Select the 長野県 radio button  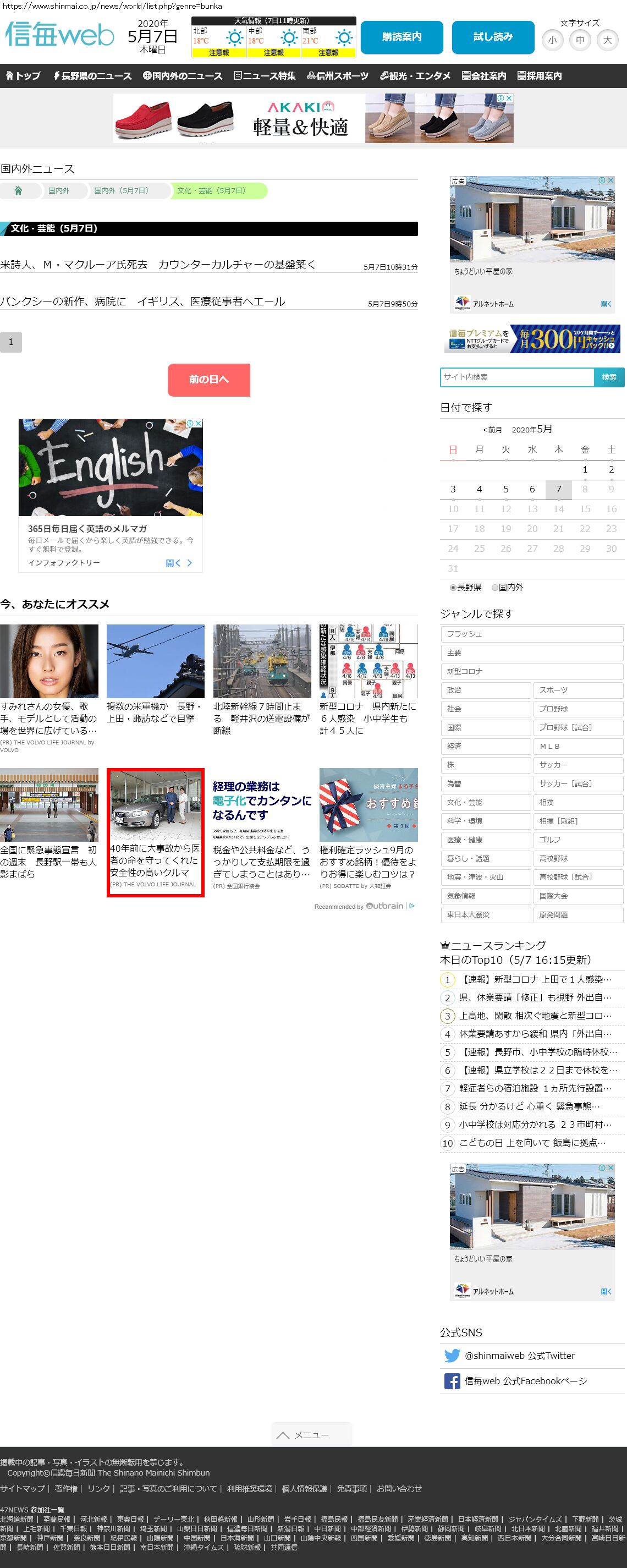[x=453, y=588]
